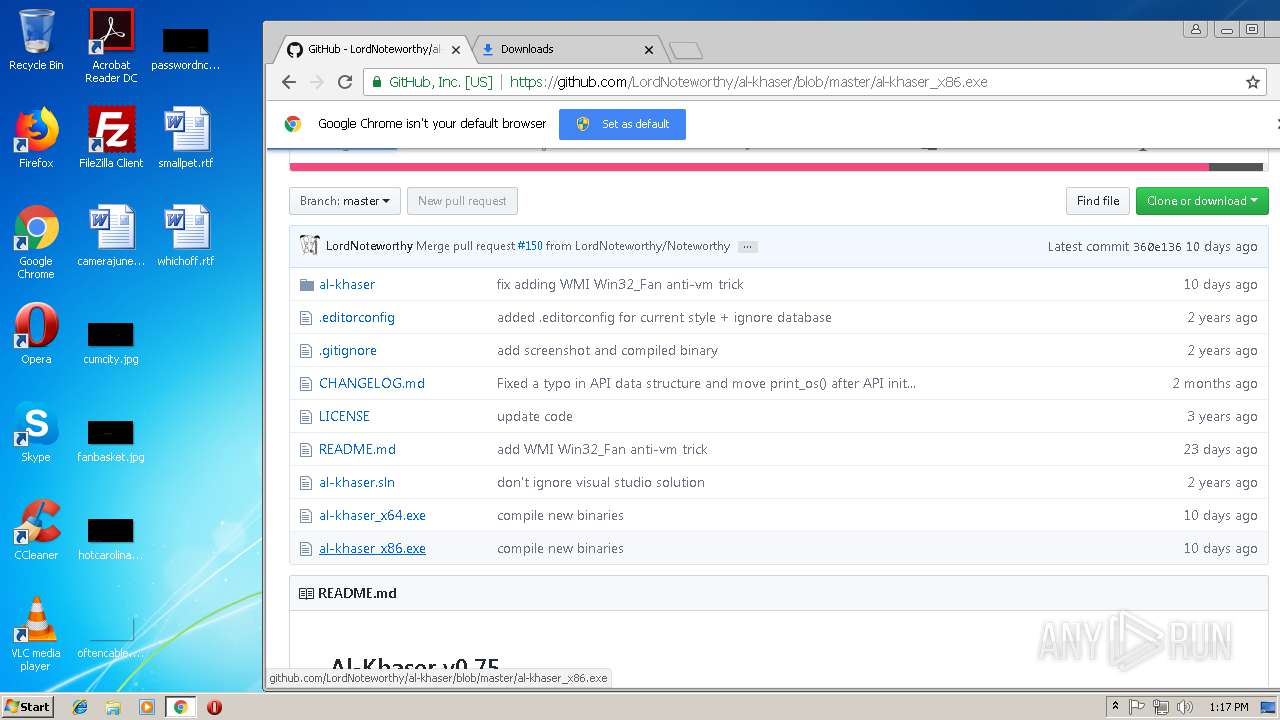Open the Windows Start menu
The height and width of the screenshot is (720, 1280).
click(x=28, y=706)
